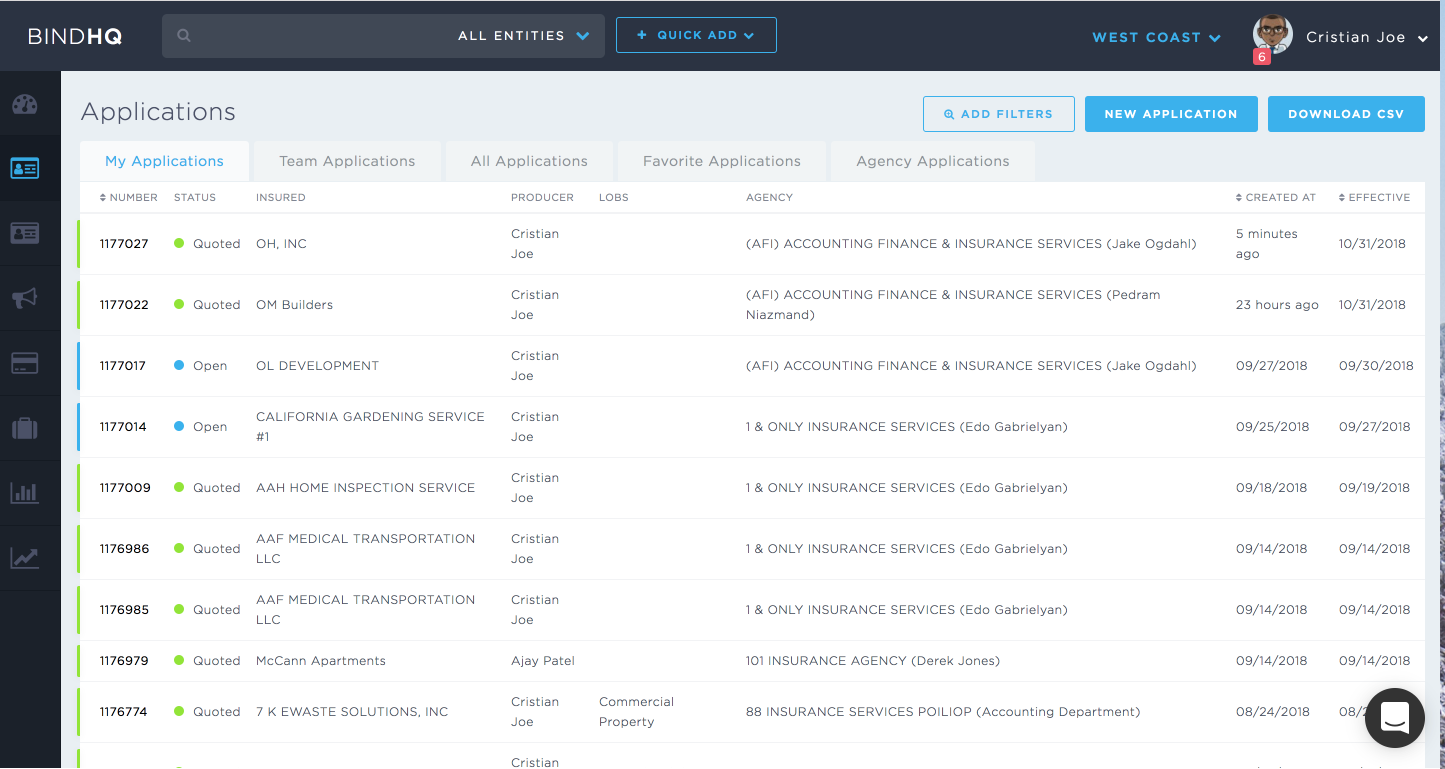The image size is (1445, 769).
Task: Open the dashboard gauge icon in sidebar
Action: pyautogui.click(x=25, y=105)
